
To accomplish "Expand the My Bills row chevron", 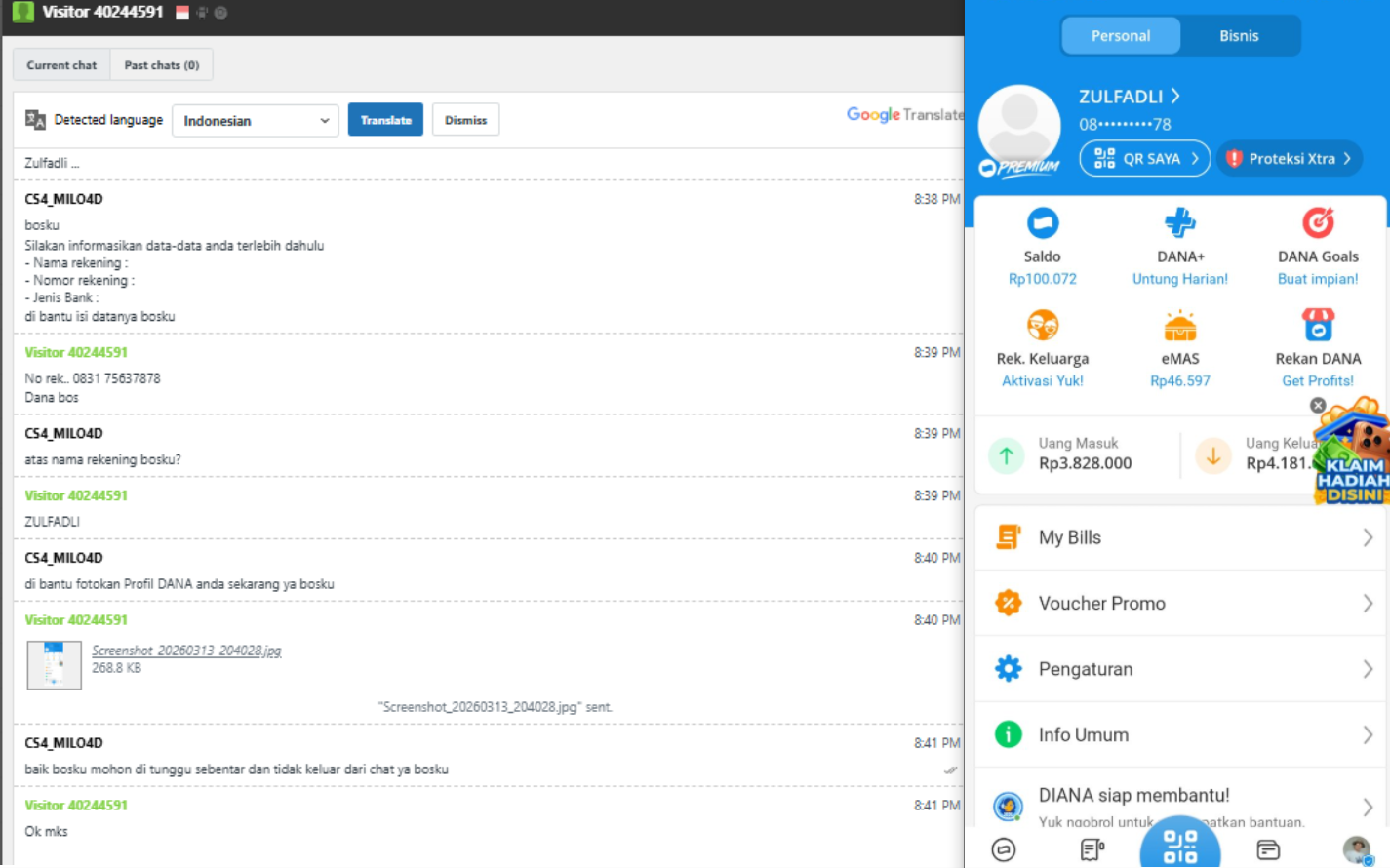I will coord(1368,537).
